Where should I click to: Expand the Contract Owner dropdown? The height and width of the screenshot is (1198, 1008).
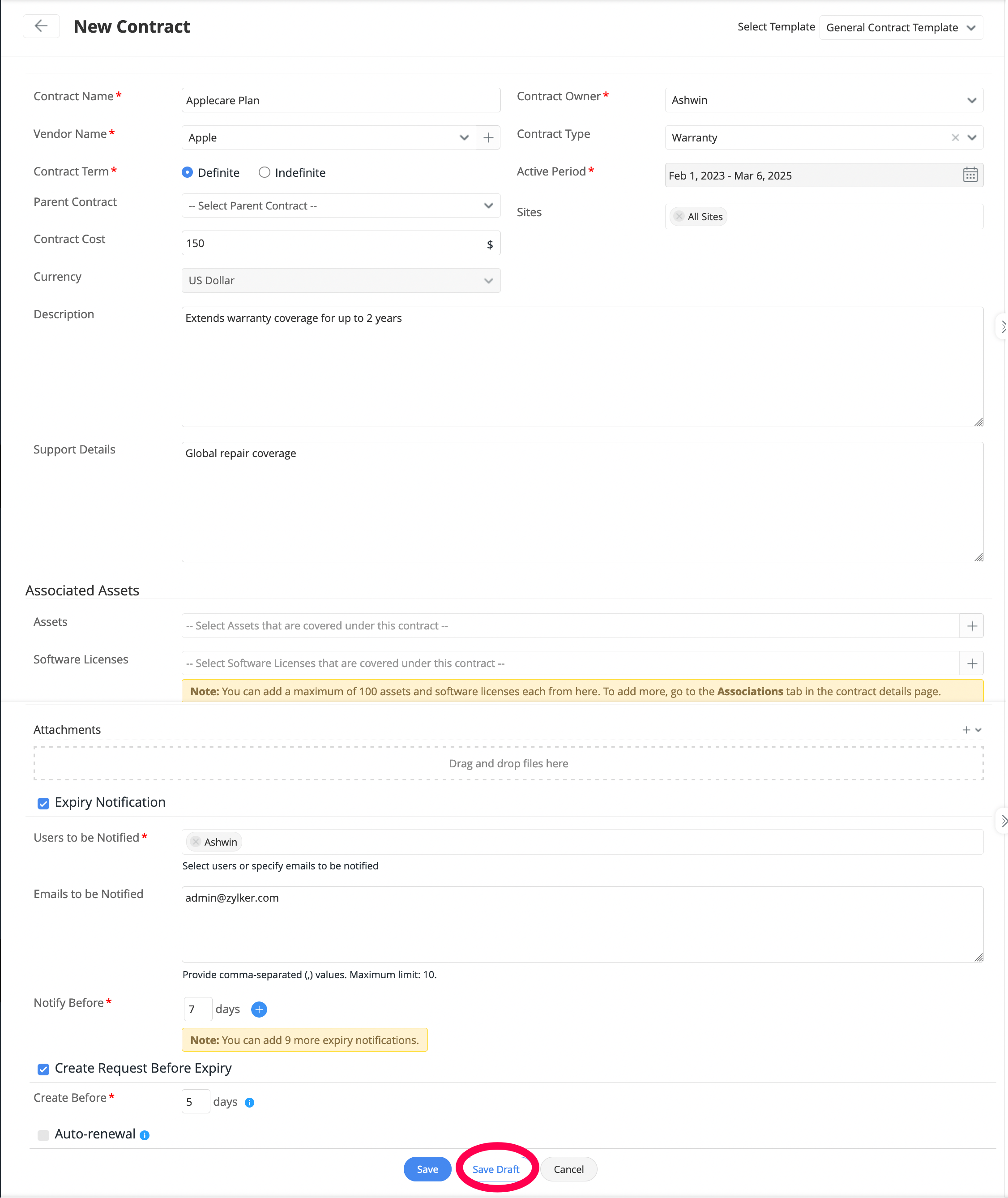point(824,100)
